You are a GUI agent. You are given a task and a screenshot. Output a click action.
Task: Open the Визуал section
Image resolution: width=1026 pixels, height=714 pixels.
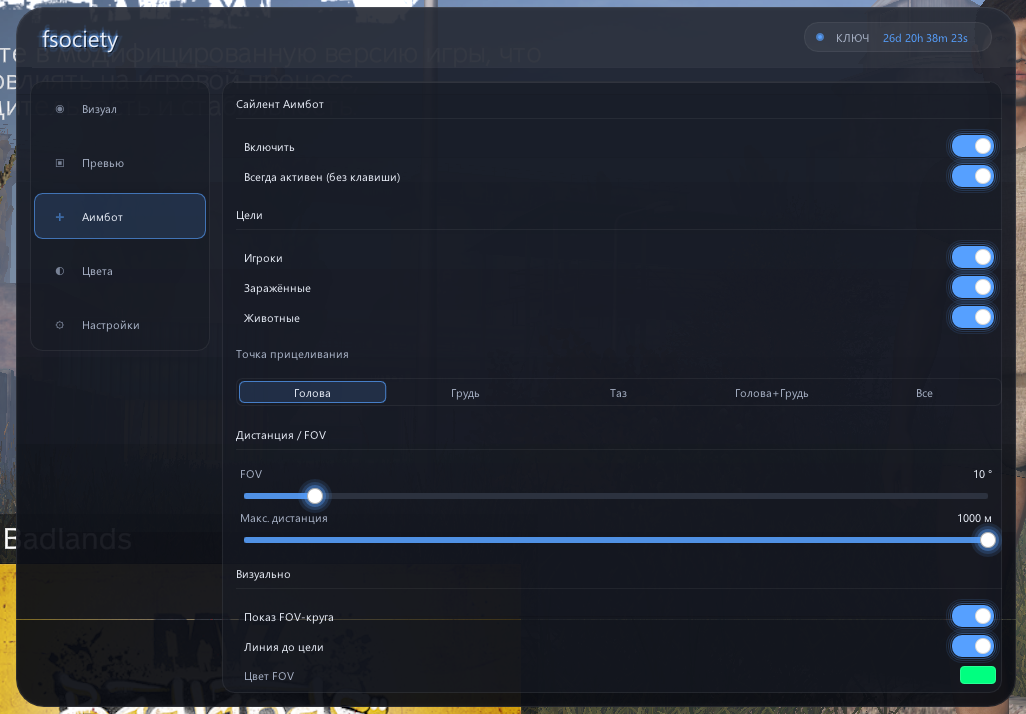[x=120, y=109]
